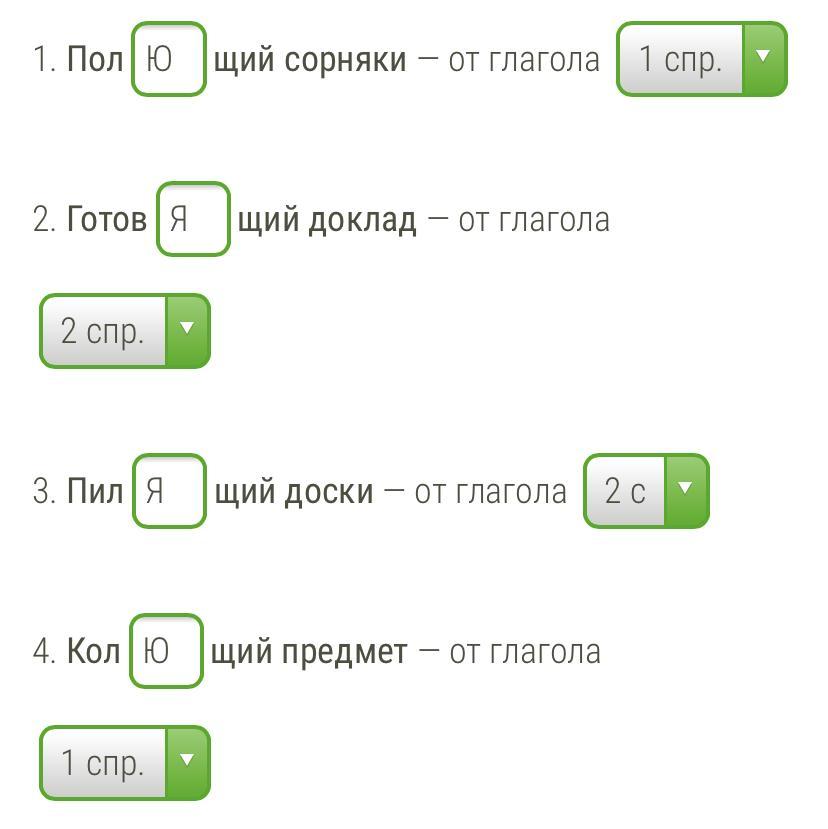Click the letter field containing 'Я' after 'Пил'
828x829 pixels.
tap(168, 491)
